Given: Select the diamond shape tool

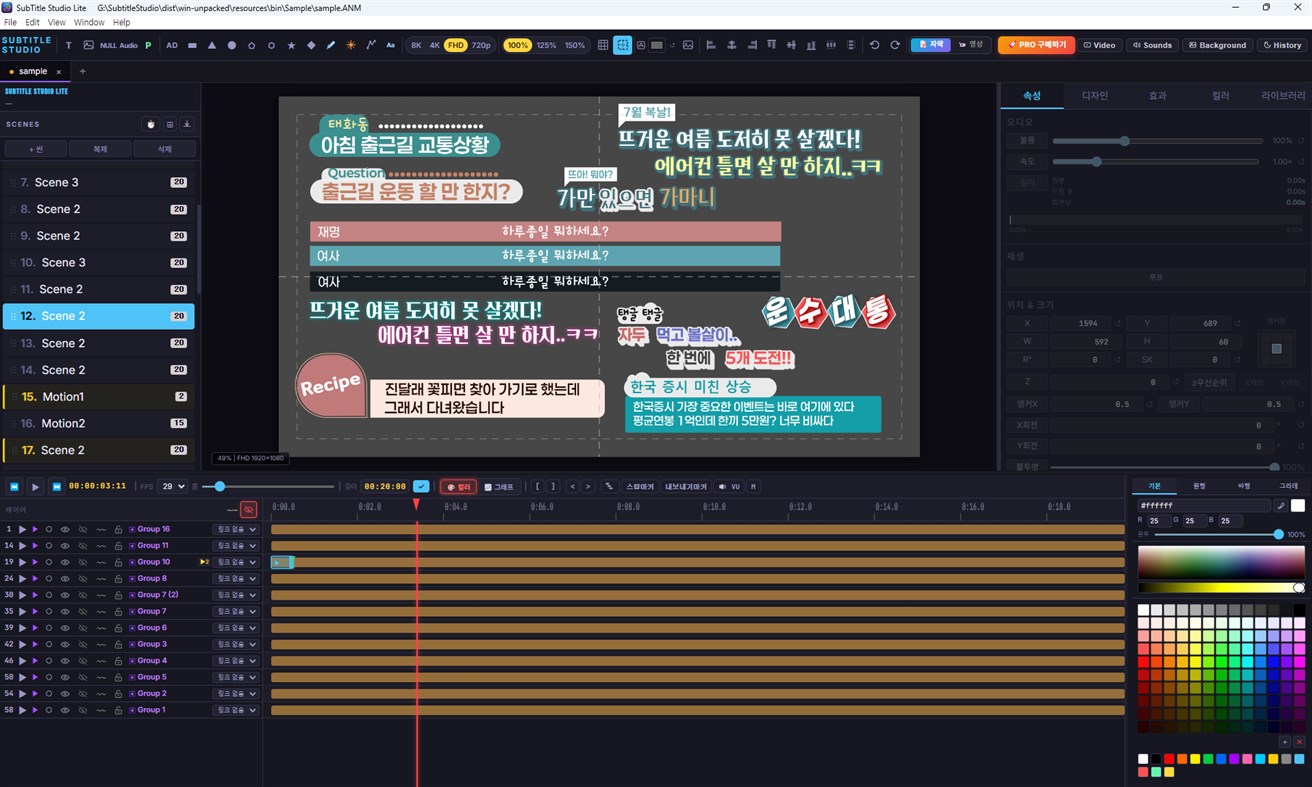Looking at the screenshot, I should [311, 45].
